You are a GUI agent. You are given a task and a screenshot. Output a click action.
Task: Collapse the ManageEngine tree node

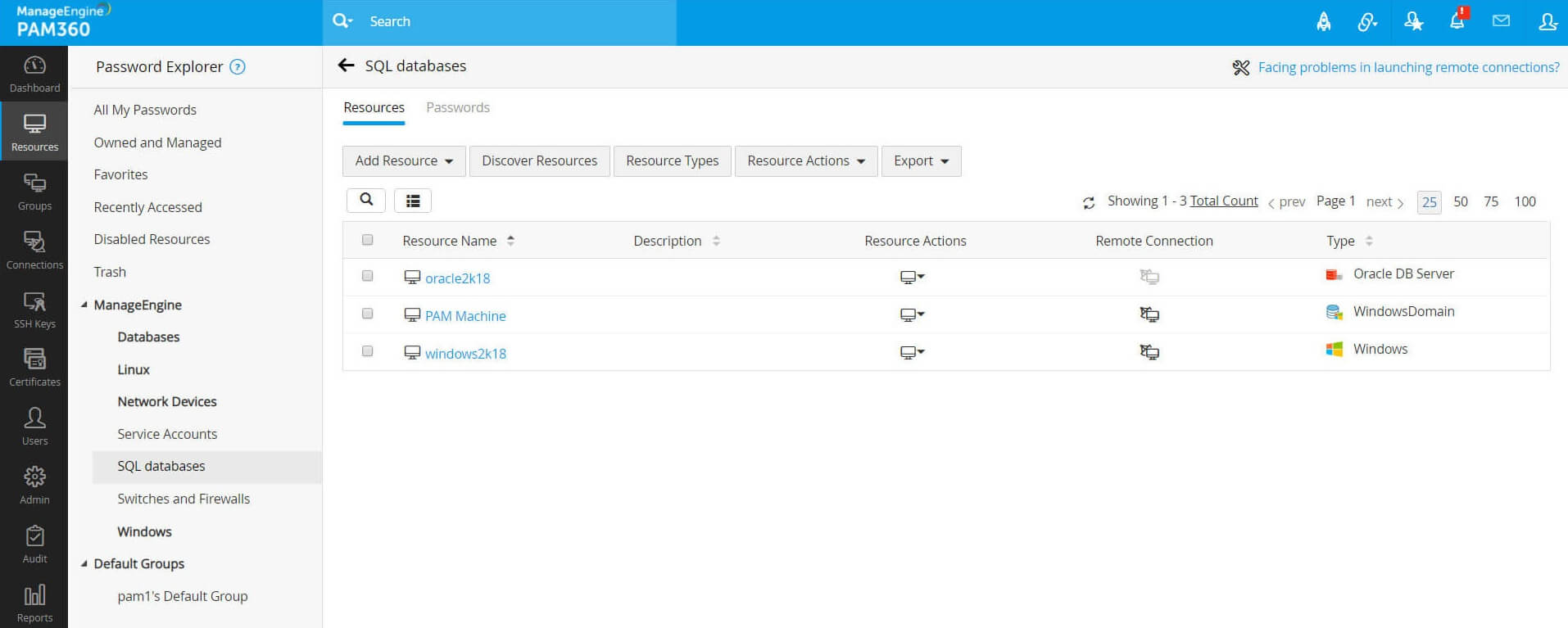[84, 305]
